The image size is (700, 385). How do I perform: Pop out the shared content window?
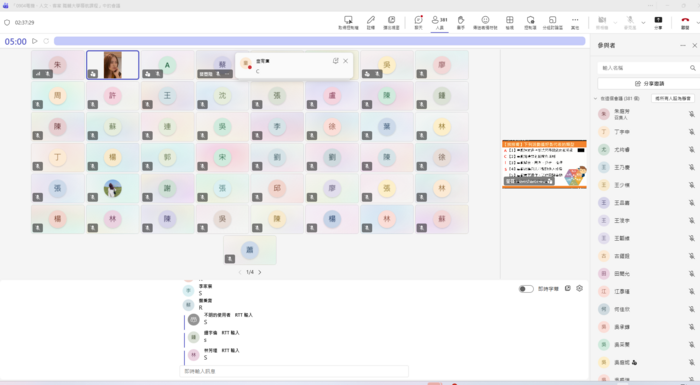[x=391, y=22]
